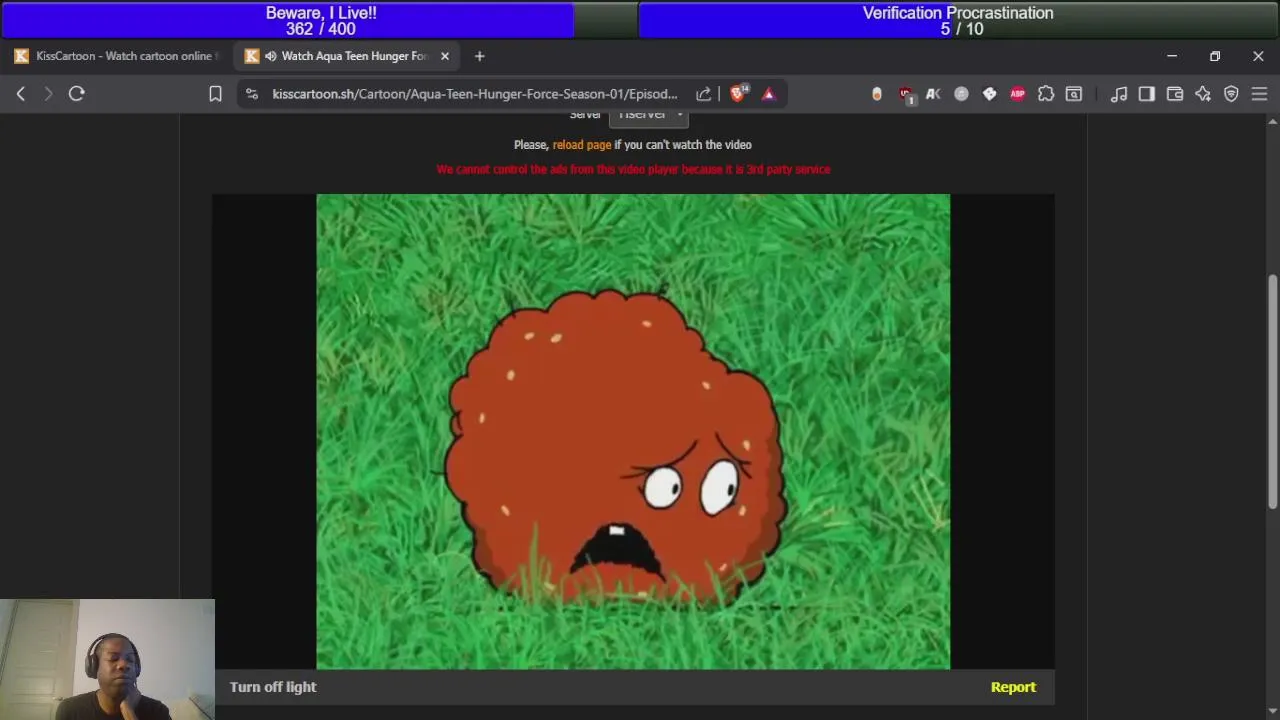Open Brave VPN shield icon

[1231, 94]
